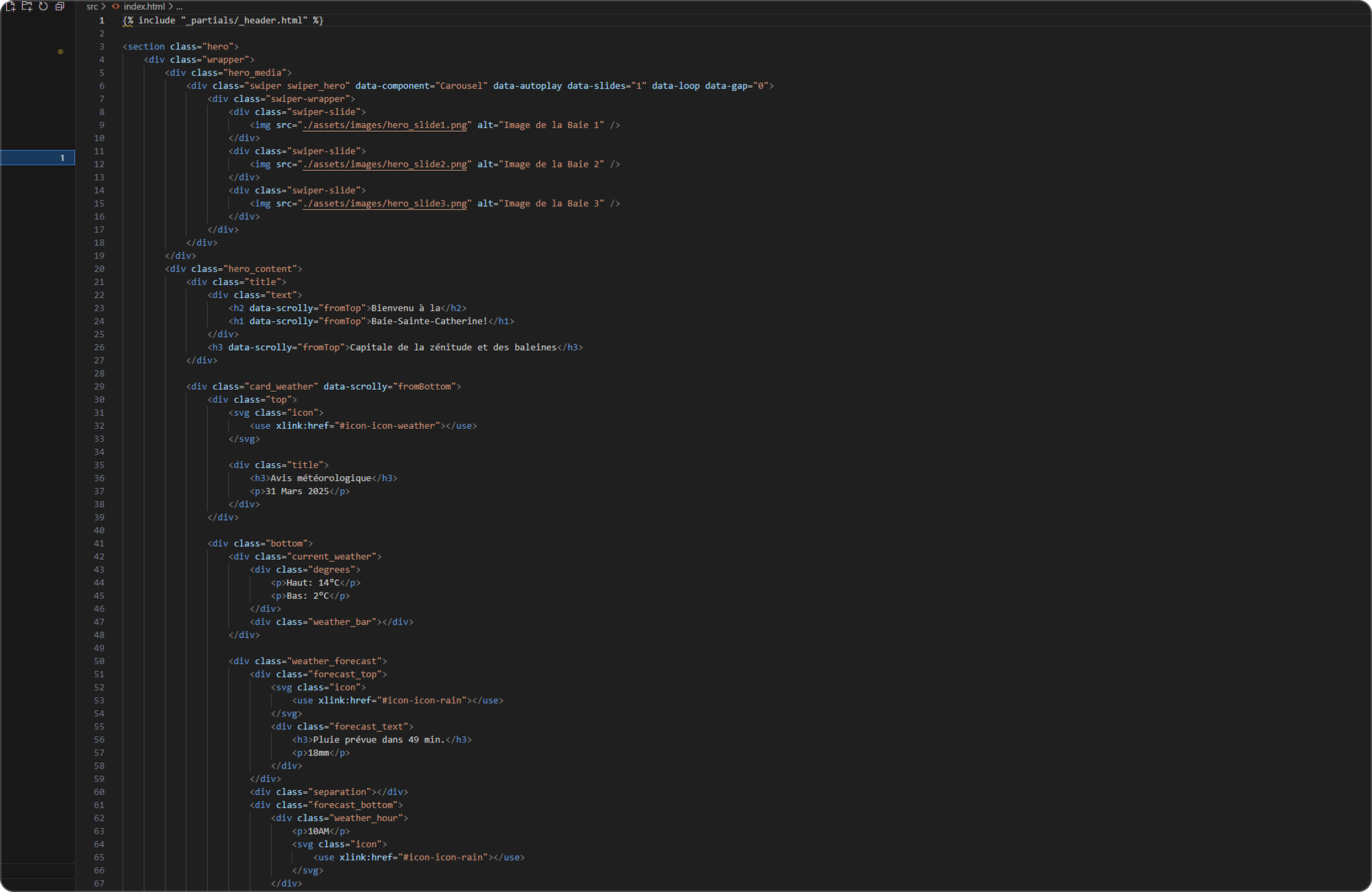Refresh the explorer with the circular arrow
Screen dimensions: 1372x892
click(43, 6)
